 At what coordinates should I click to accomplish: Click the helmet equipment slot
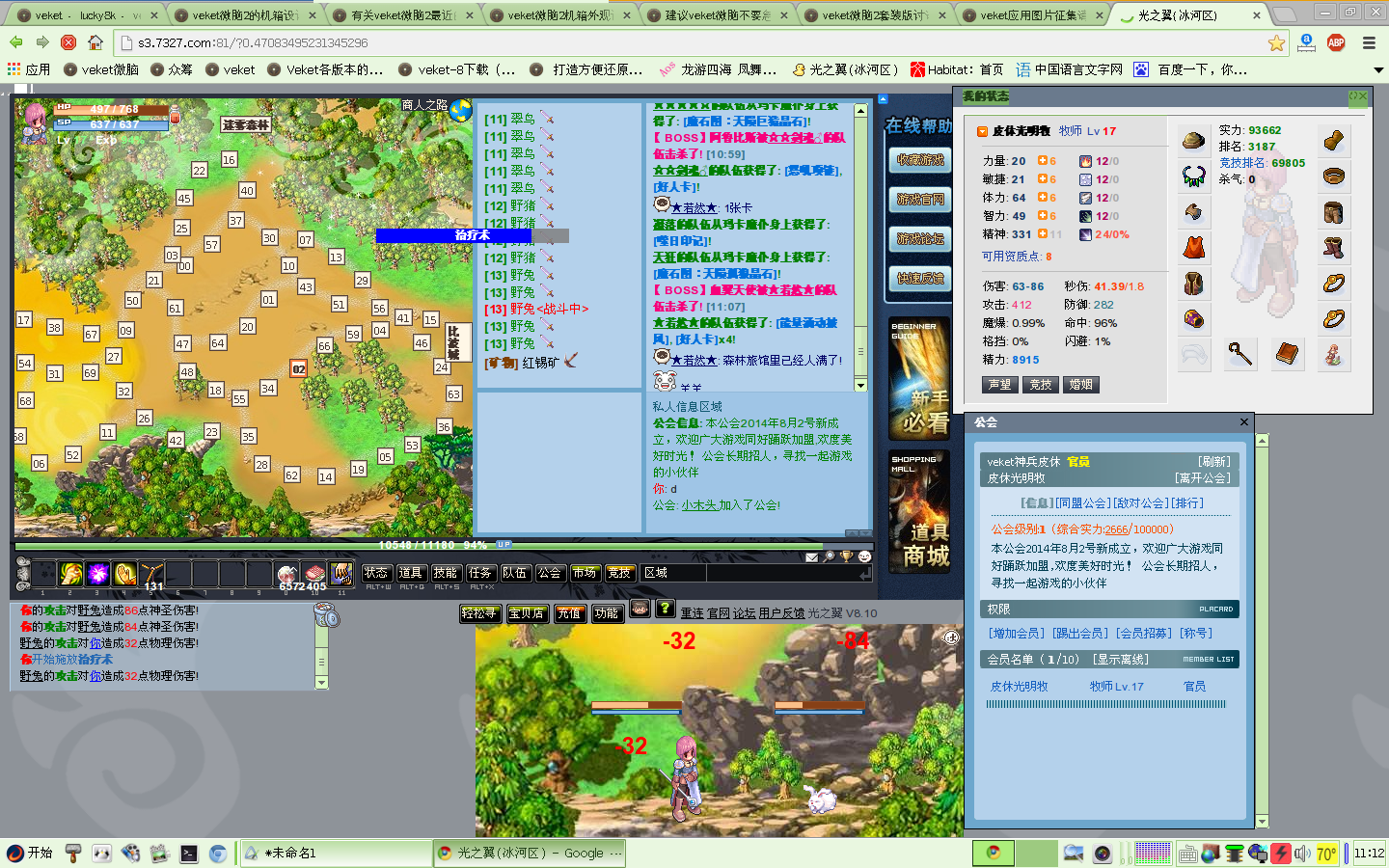[x=1193, y=141]
